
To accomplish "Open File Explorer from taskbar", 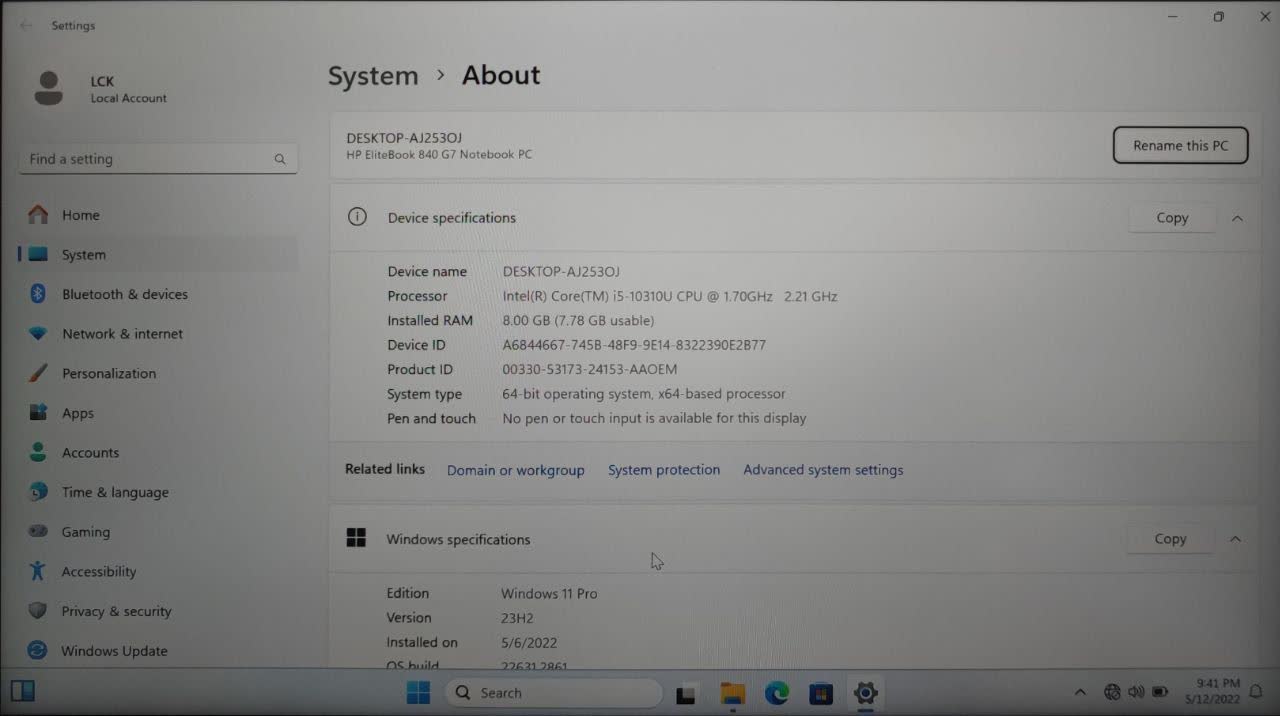I will [733, 693].
